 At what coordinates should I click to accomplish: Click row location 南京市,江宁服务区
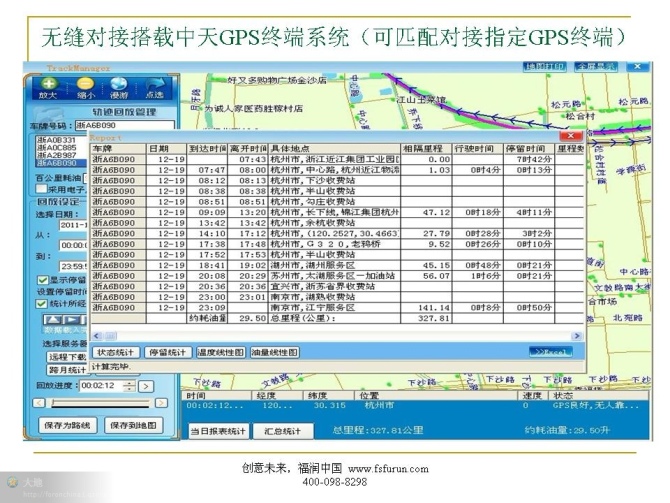click(x=313, y=308)
